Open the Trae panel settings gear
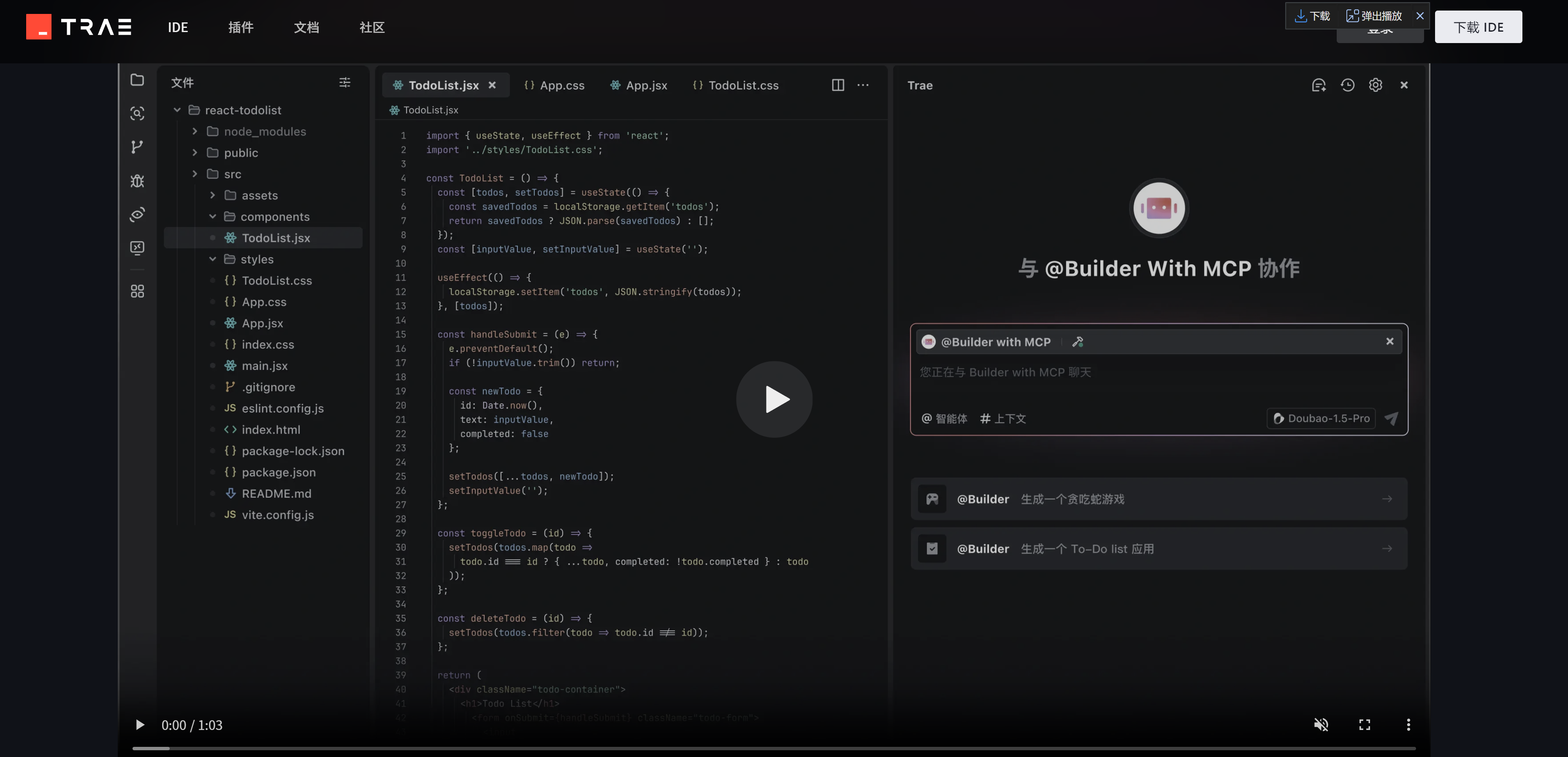 1376,85
